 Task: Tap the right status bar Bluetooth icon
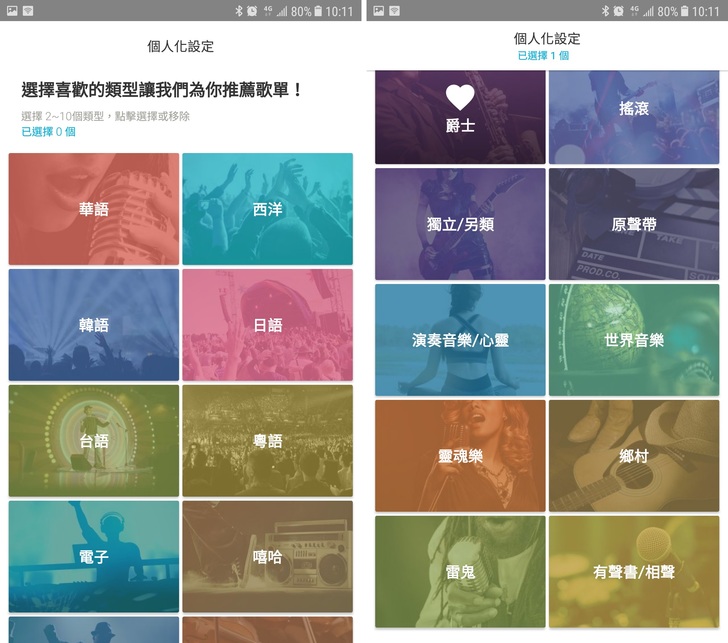point(605,11)
